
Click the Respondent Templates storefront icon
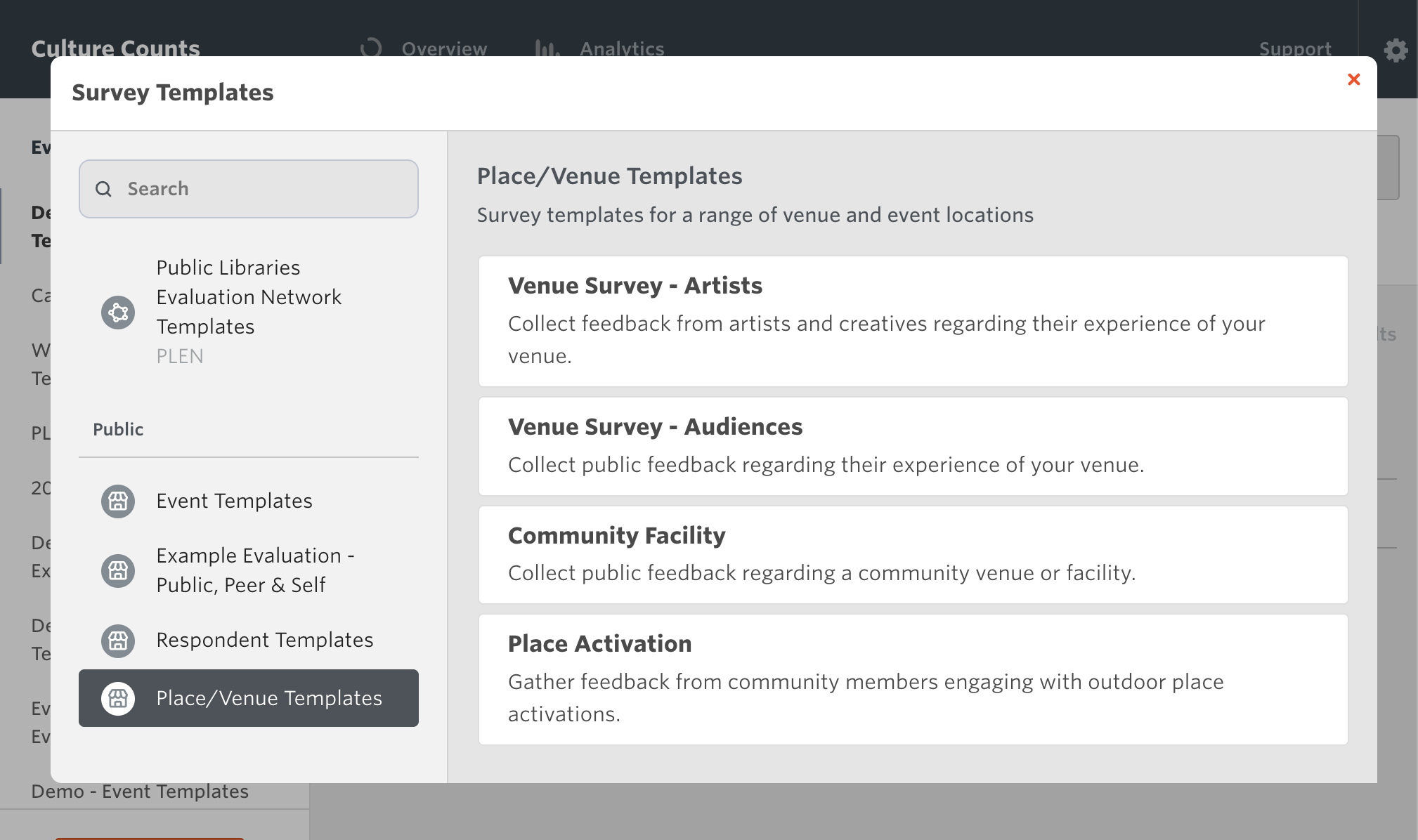(118, 641)
